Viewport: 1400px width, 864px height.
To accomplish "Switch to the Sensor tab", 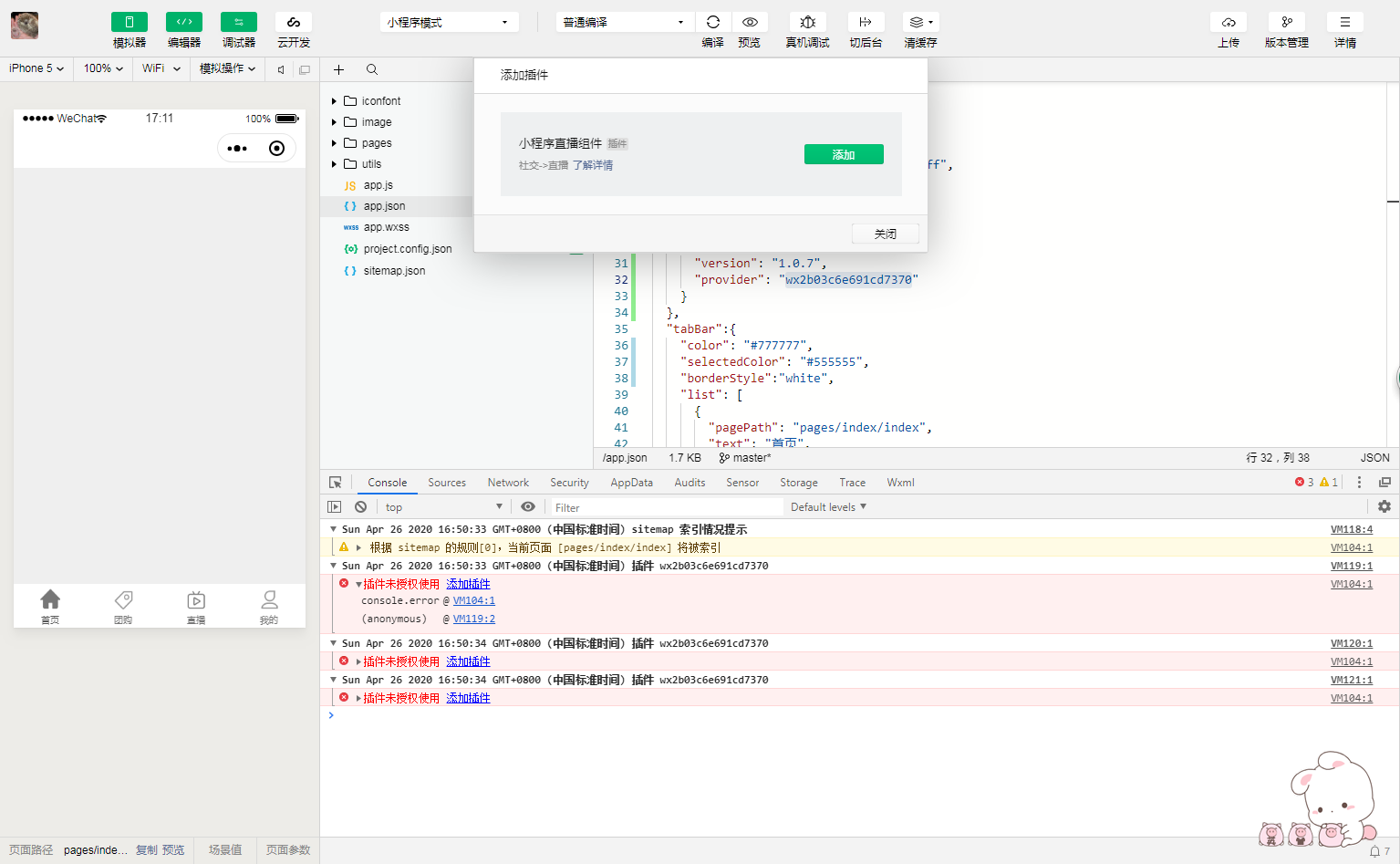I will pyautogui.click(x=742, y=483).
